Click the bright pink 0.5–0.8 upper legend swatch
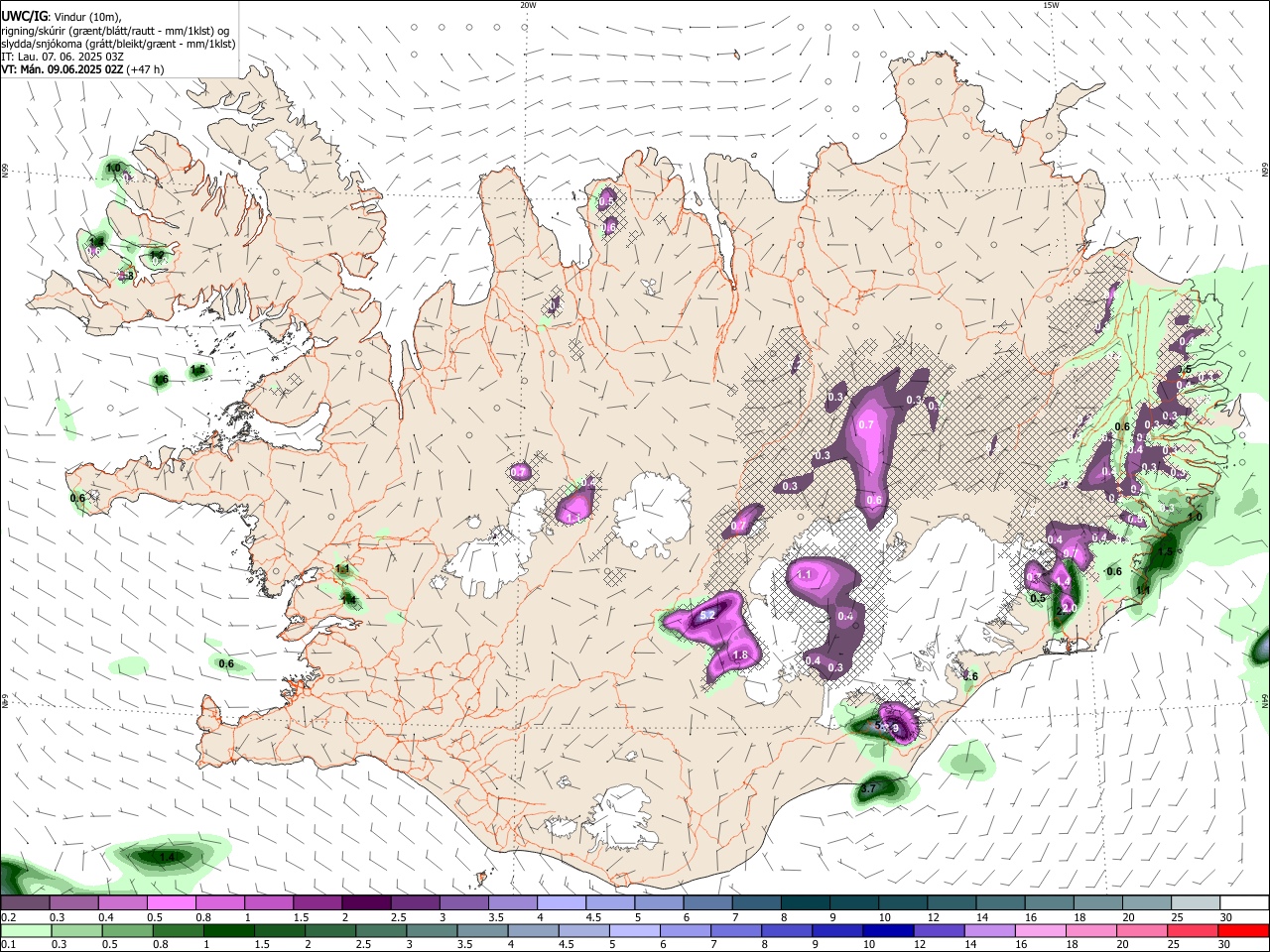 pos(172,902)
